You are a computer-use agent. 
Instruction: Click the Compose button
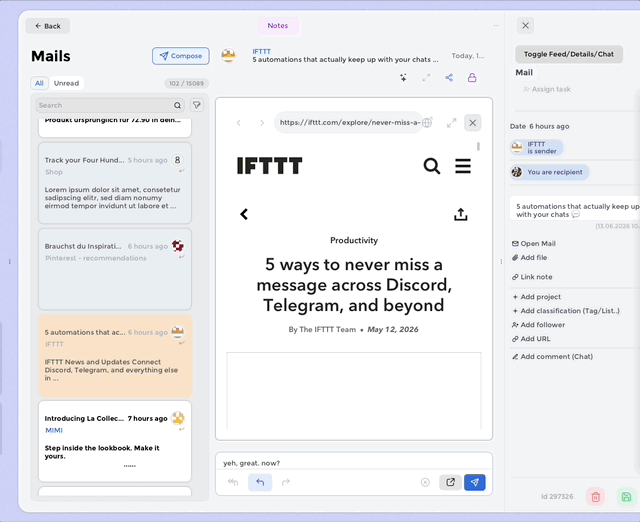click(x=181, y=56)
